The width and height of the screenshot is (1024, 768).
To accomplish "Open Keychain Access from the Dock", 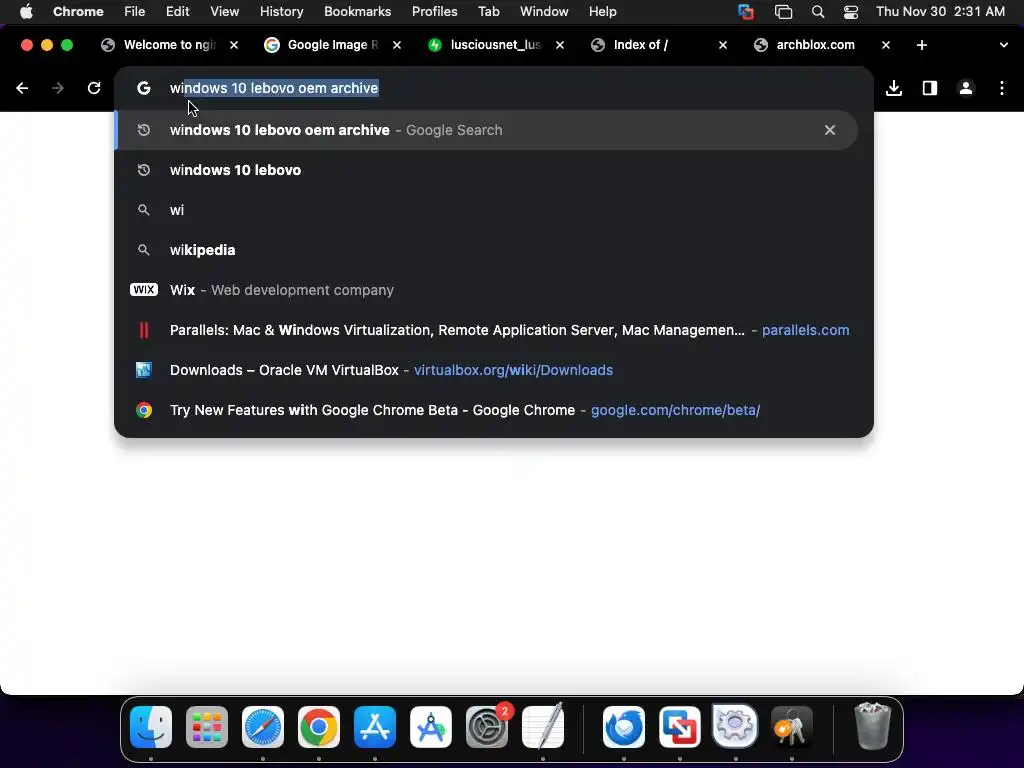I will coord(792,727).
